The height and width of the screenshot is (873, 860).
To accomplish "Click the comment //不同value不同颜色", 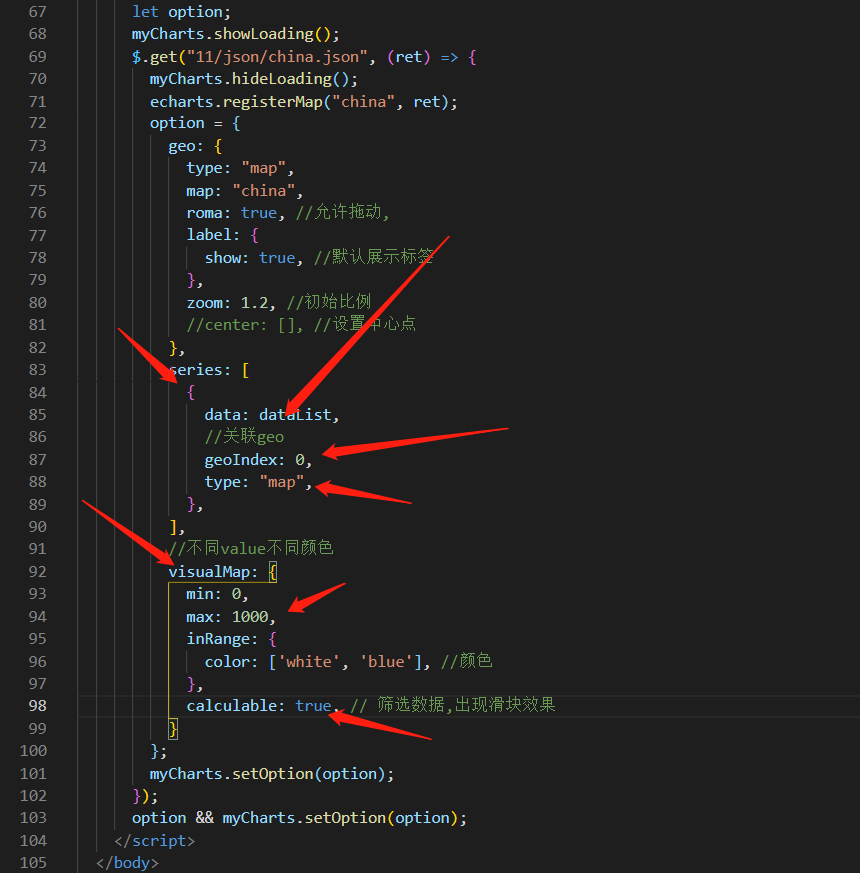I will tap(251, 548).
